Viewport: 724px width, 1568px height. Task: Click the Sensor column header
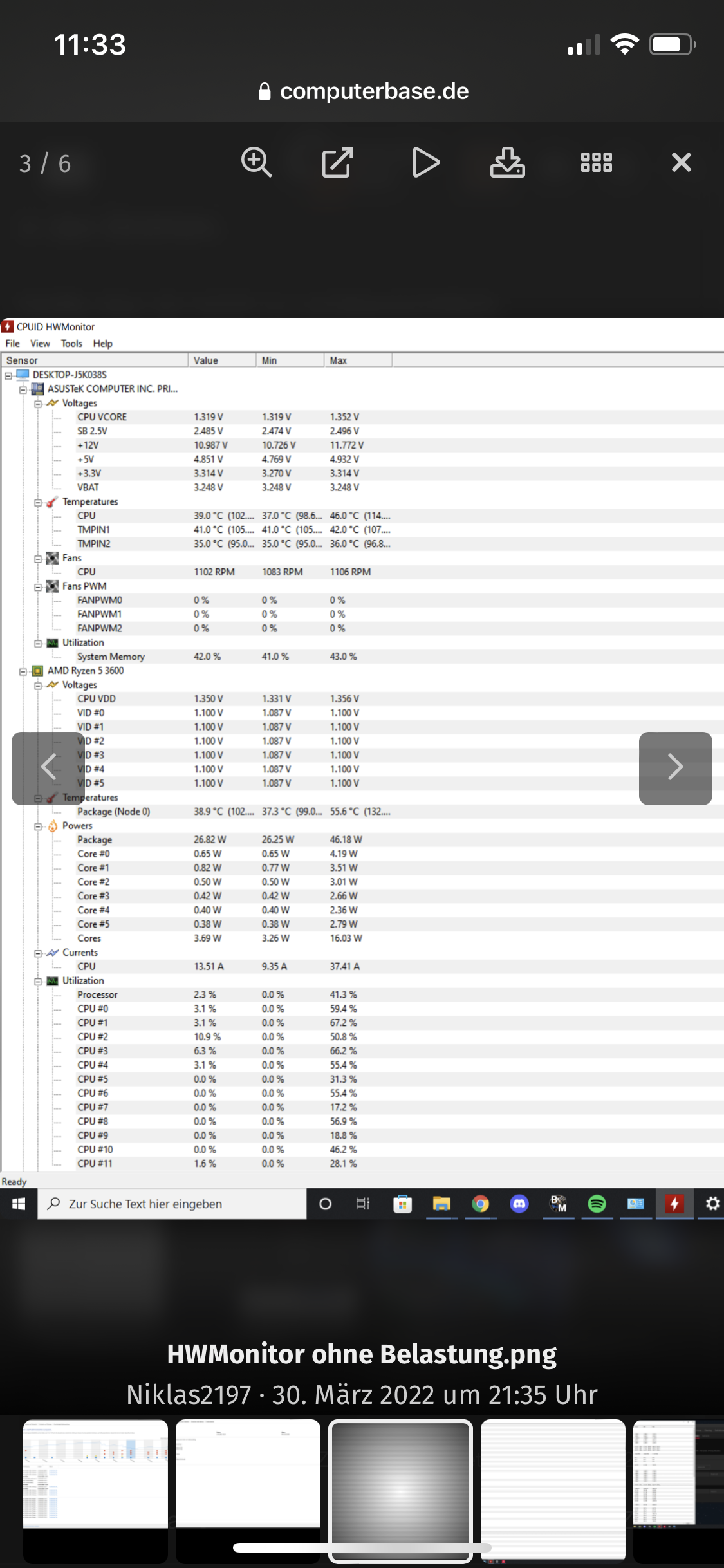click(95, 360)
